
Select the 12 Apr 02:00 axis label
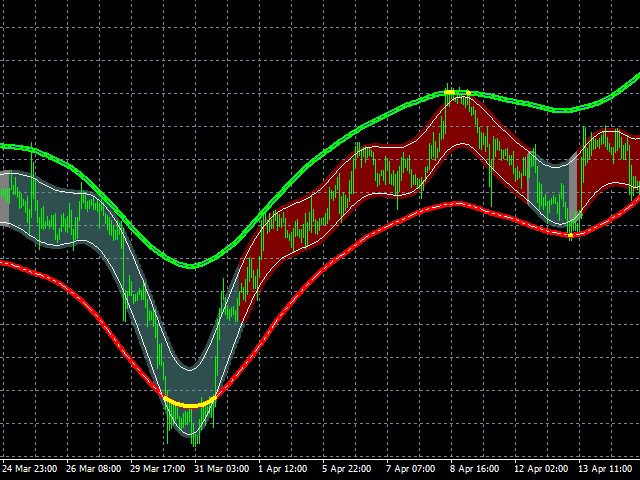(540, 468)
